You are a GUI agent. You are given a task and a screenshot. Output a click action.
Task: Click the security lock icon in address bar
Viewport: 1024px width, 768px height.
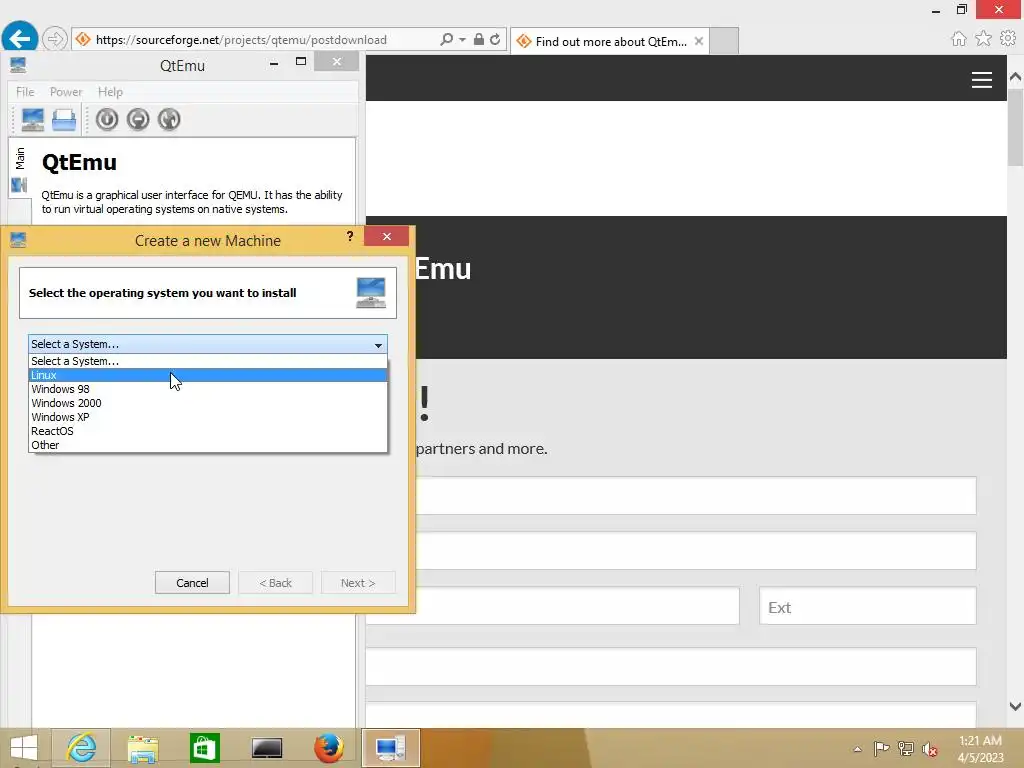[479, 39]
